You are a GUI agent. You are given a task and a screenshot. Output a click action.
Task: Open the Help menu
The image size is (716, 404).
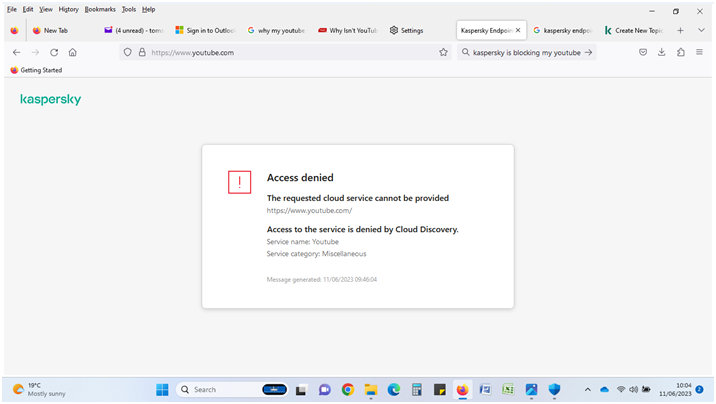click(x=148, y=9)
